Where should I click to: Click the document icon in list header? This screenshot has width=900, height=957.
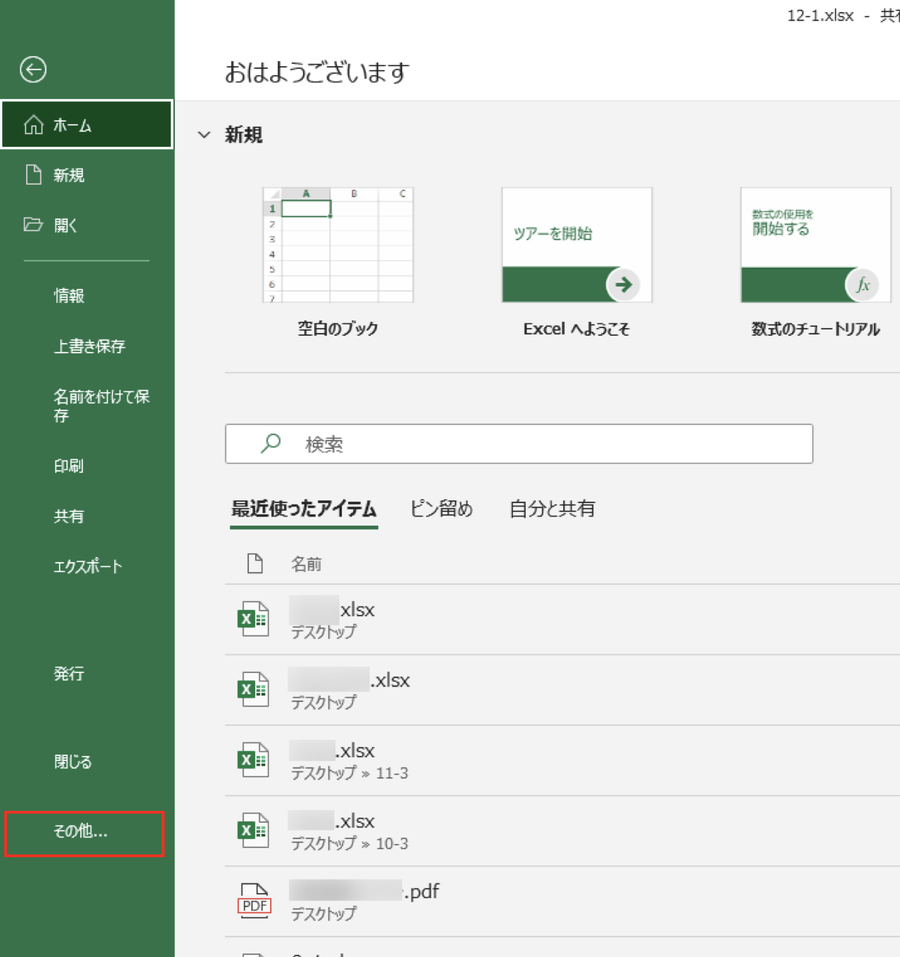coord(255,563)
